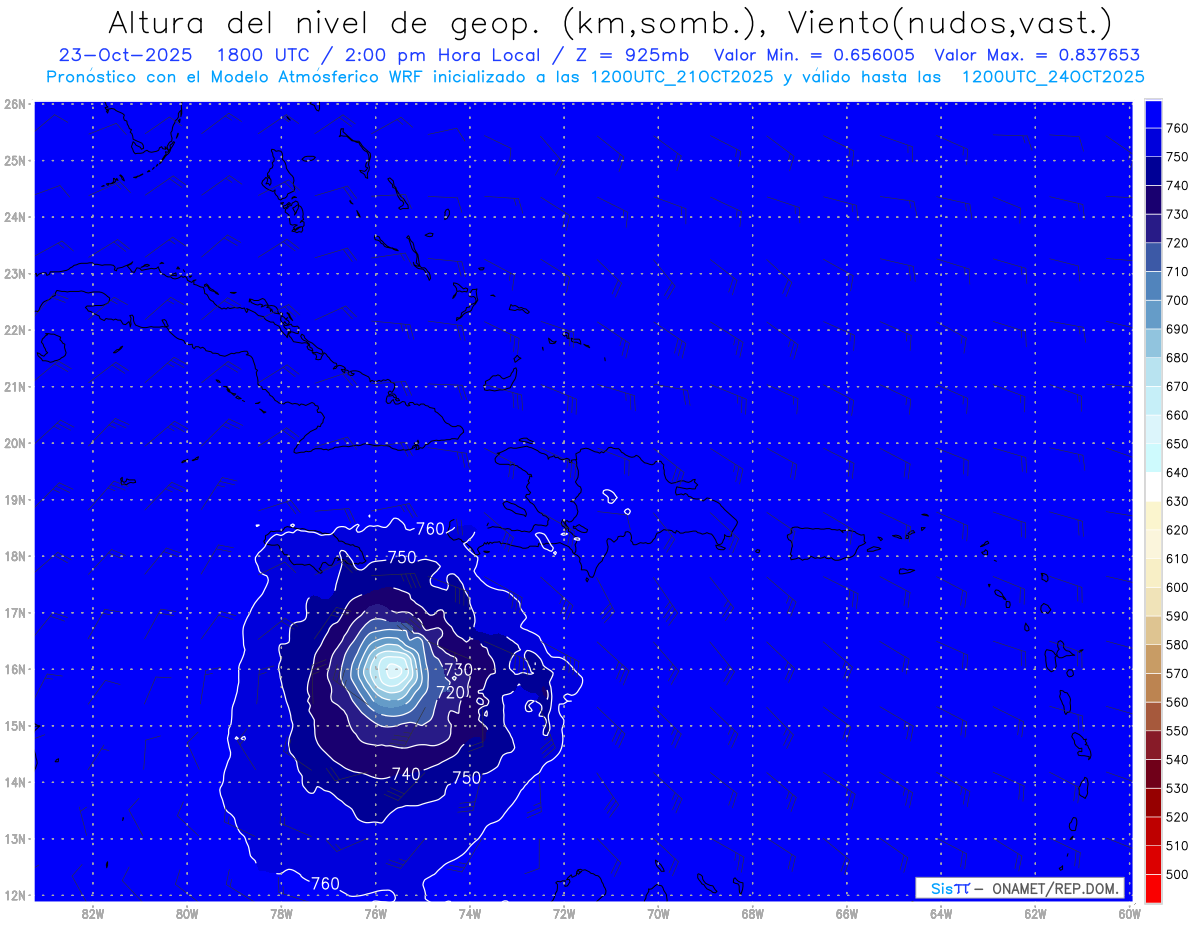
Task: Click the Sisπ logo in the map corner
Action: point(950,888)
